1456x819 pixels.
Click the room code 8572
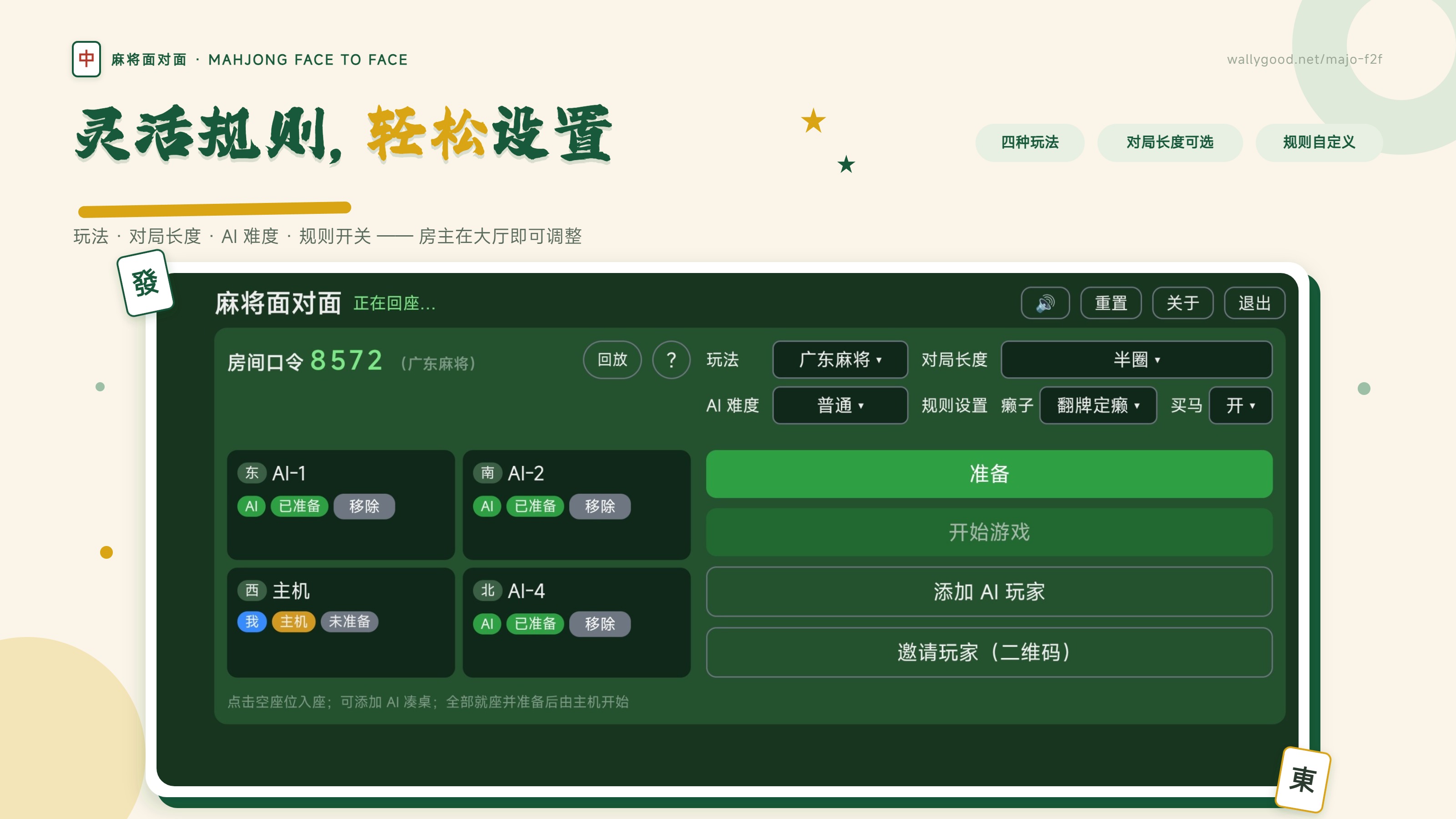[x=346, y=361]
